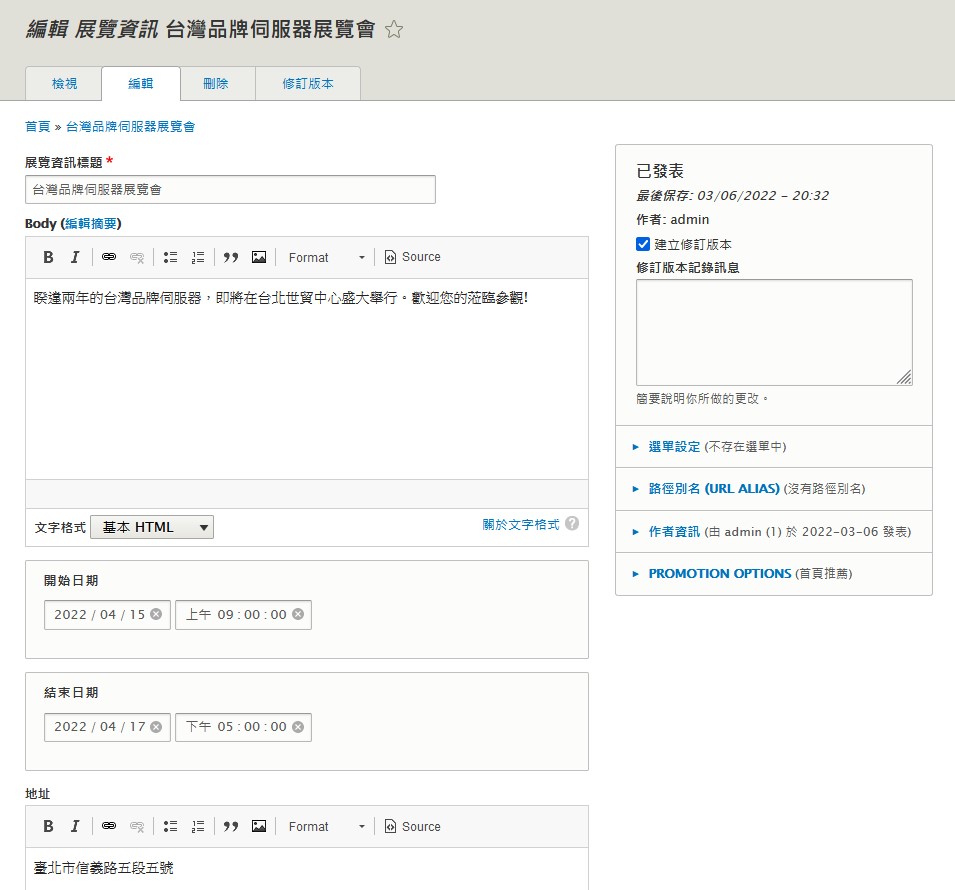Expand the PROMOTION OPTIONS section
The width and height of the screenshot is (955, 890).
point(719,574)
